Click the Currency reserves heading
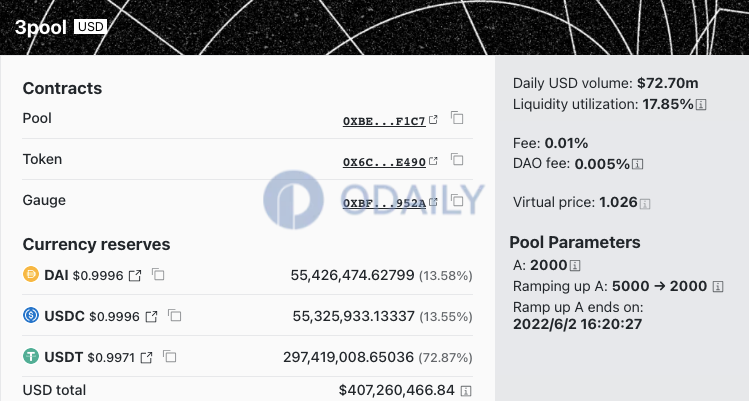 (x=96, y=244)
